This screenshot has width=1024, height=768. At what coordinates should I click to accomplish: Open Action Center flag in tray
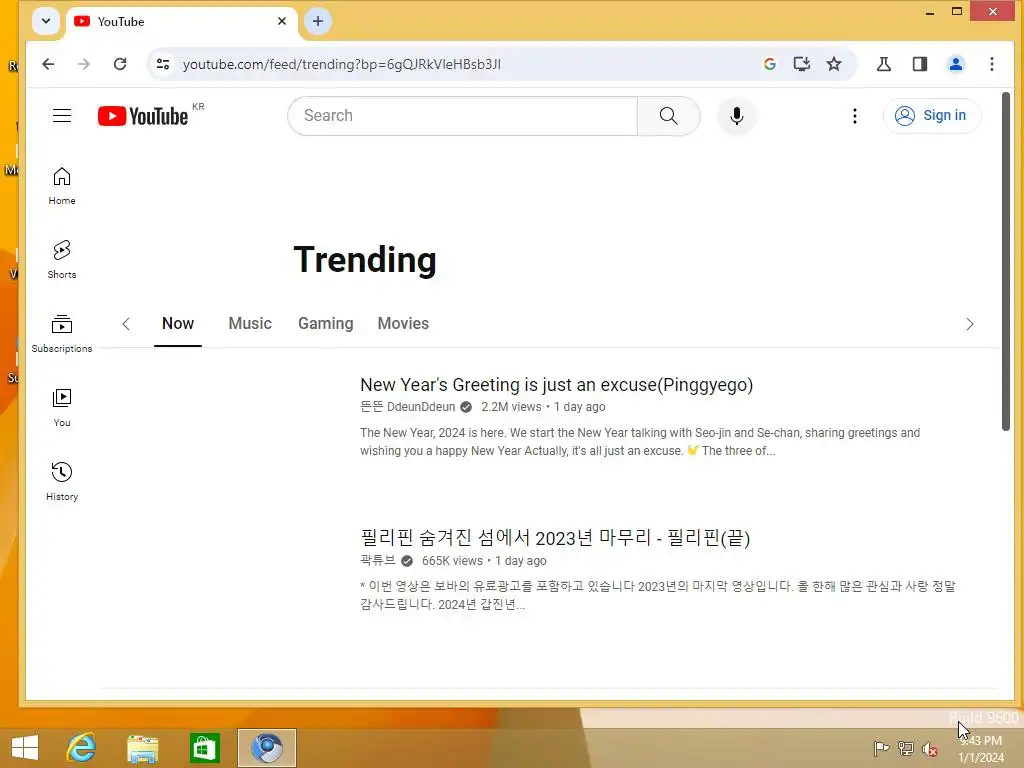pos(881,748)
